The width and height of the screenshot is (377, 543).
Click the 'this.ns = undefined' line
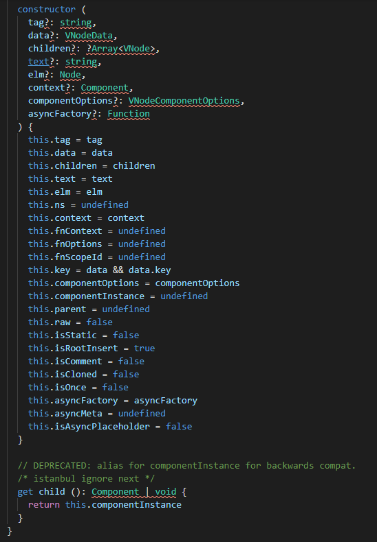point(78,205)
